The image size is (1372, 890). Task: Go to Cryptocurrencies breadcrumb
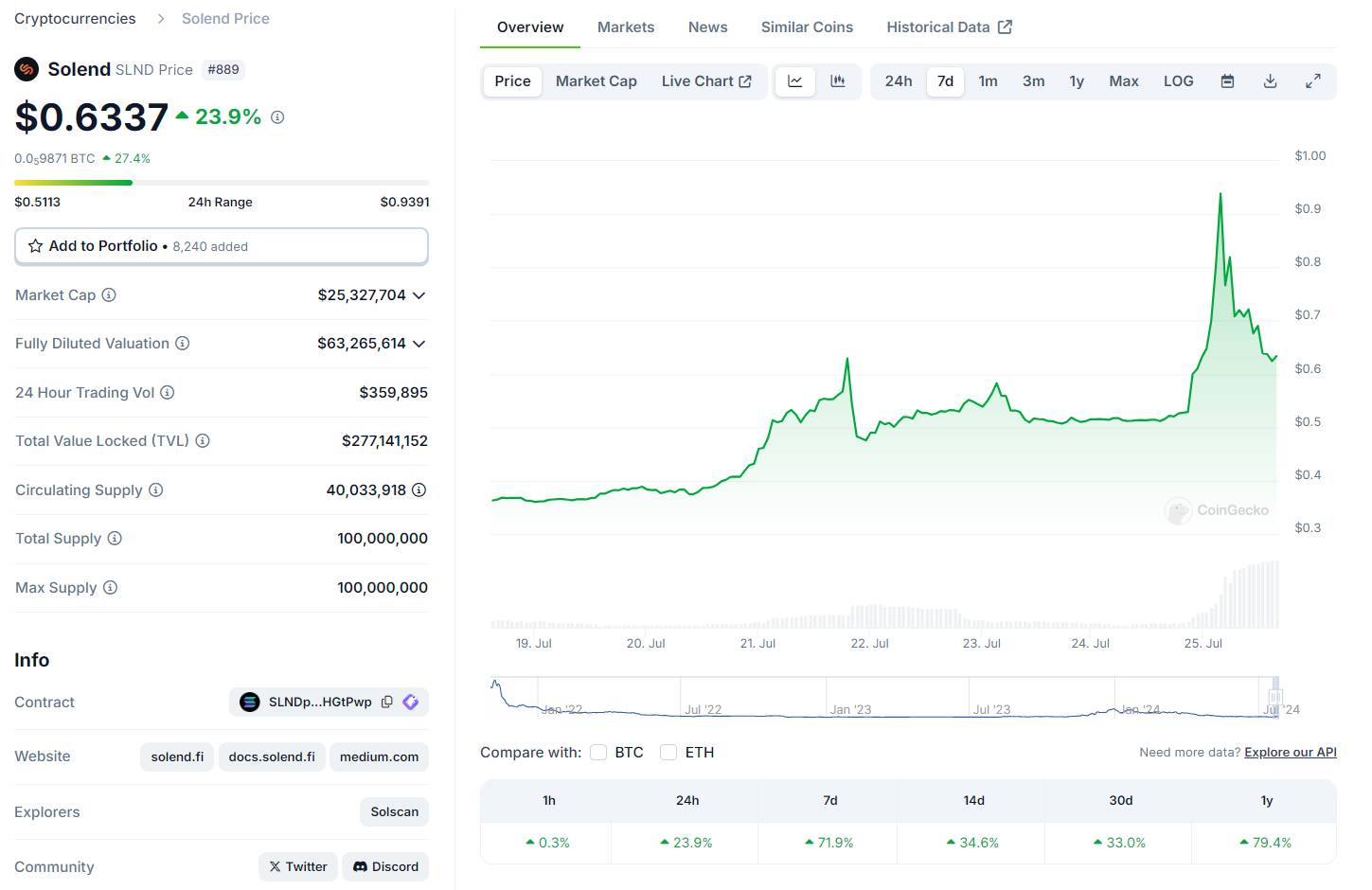coord(75,19)
